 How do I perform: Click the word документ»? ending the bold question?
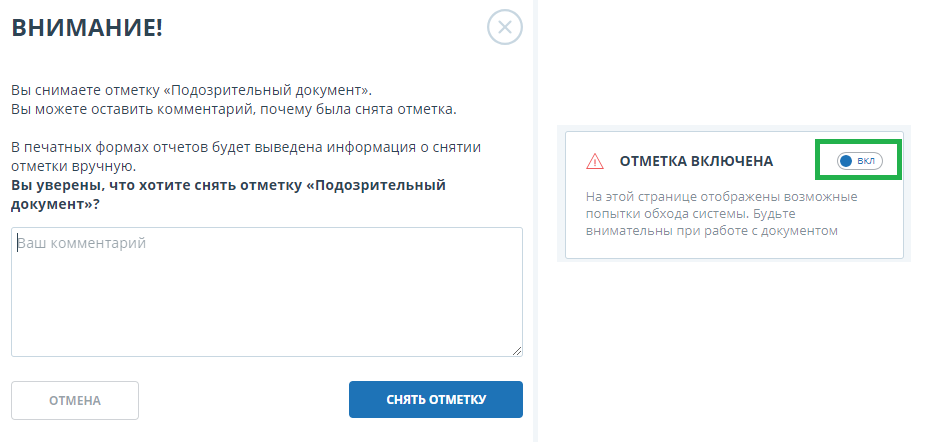tap(55, 204)
